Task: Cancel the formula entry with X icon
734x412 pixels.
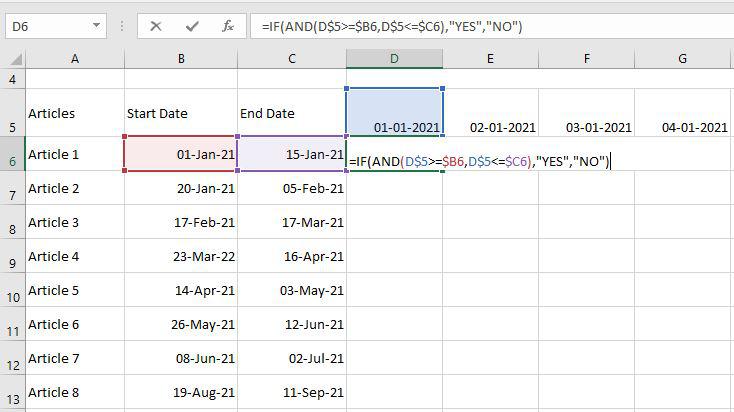Action: point(156,26)
